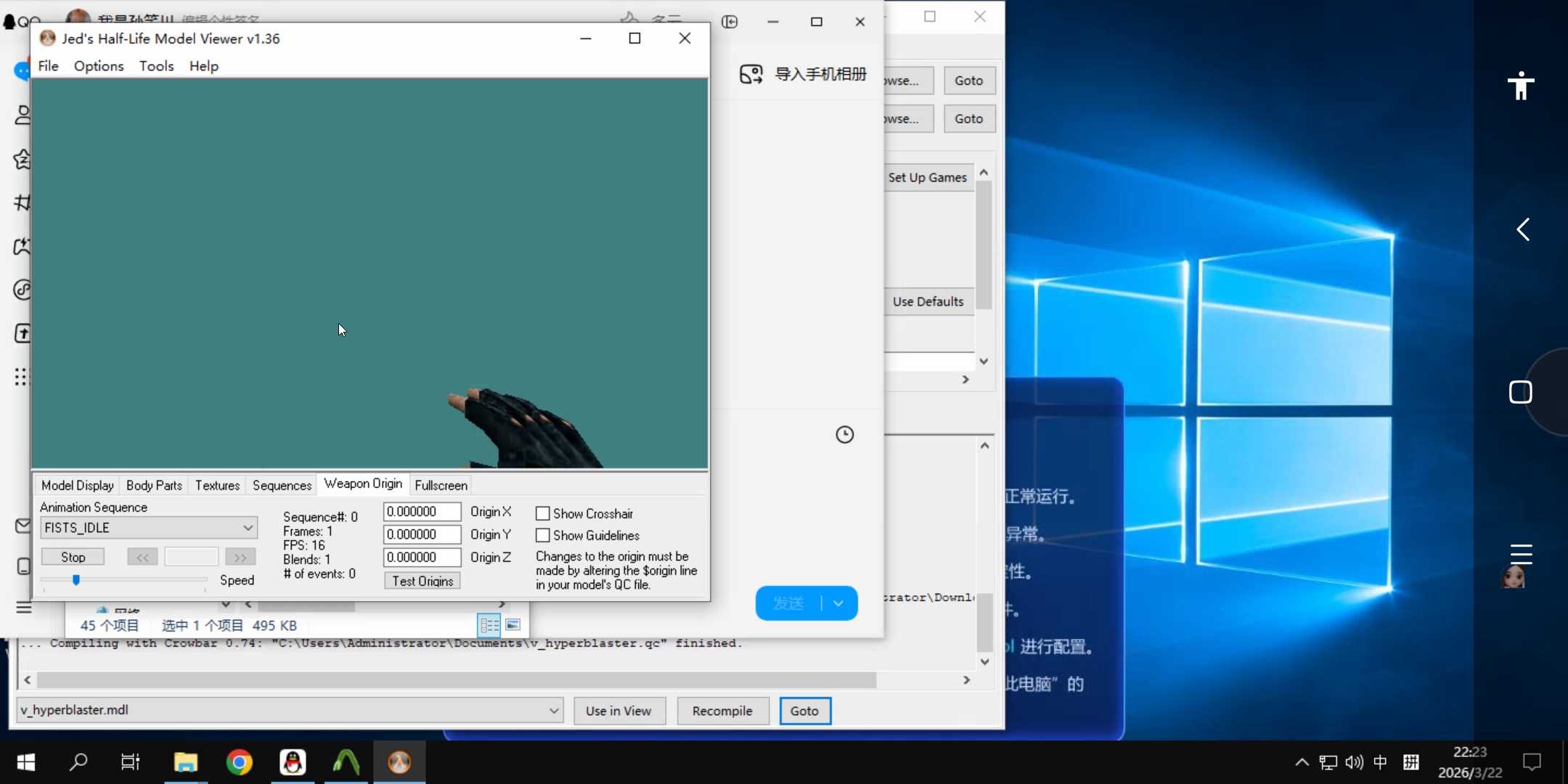The width and height of the screenshot is (1568, 784).
Task: Open the Tools menu
Action: point(156,66)
